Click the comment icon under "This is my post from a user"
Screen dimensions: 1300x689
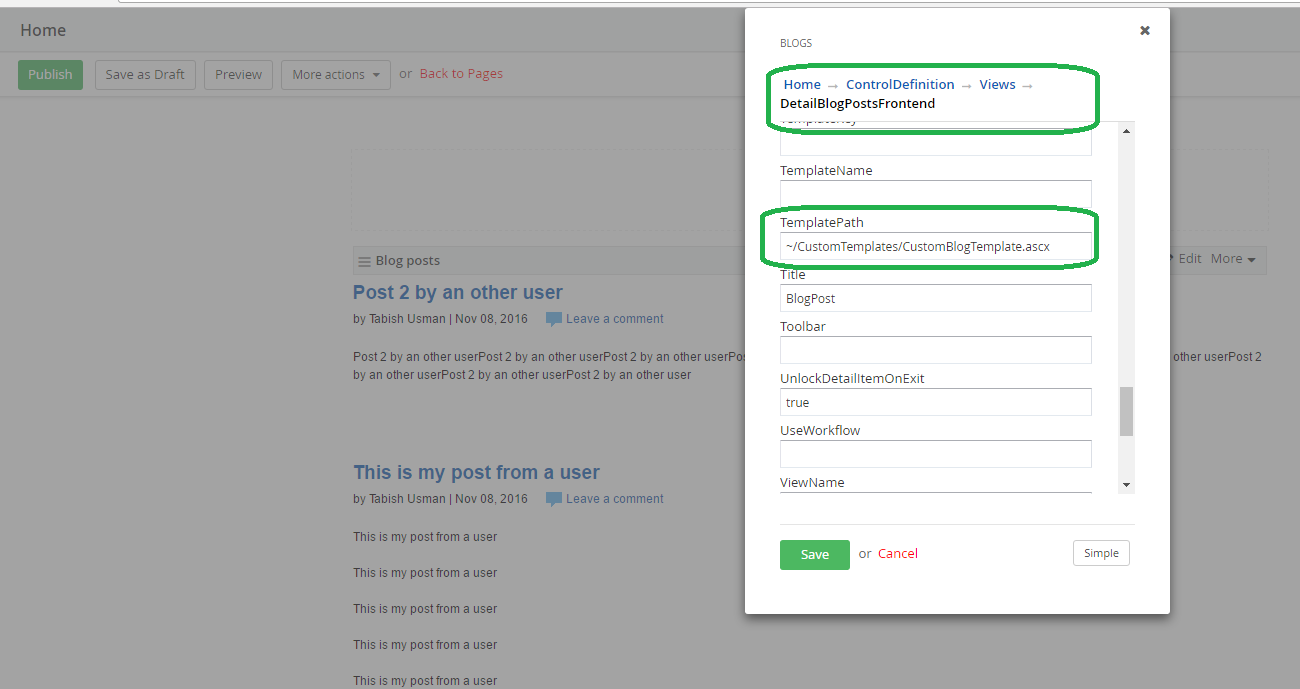point(554,498)
